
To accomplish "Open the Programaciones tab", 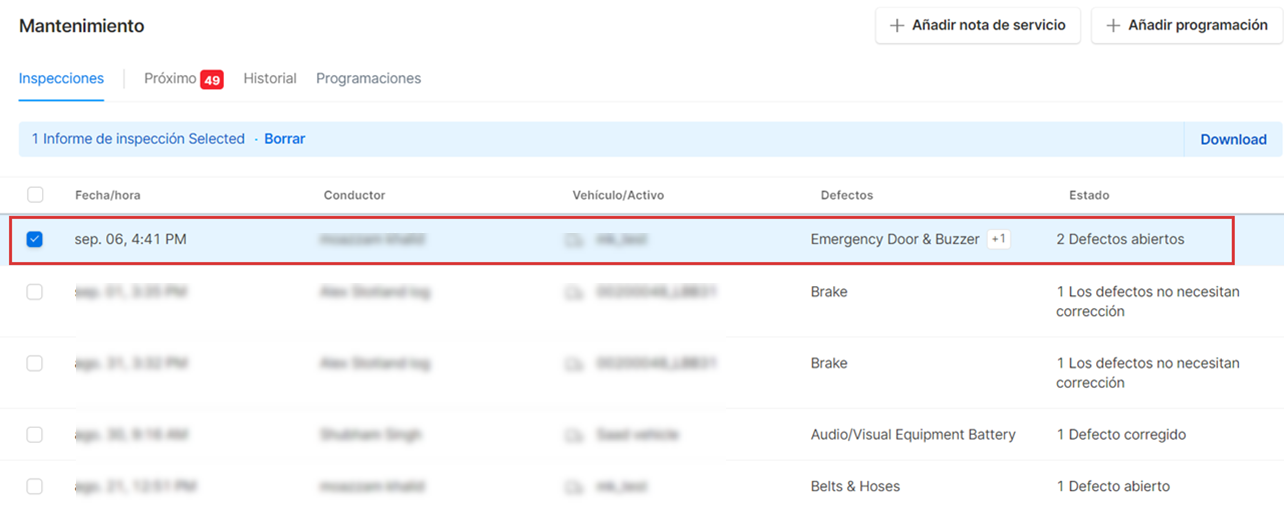I will pyautogui.click(x=368, y=78).
